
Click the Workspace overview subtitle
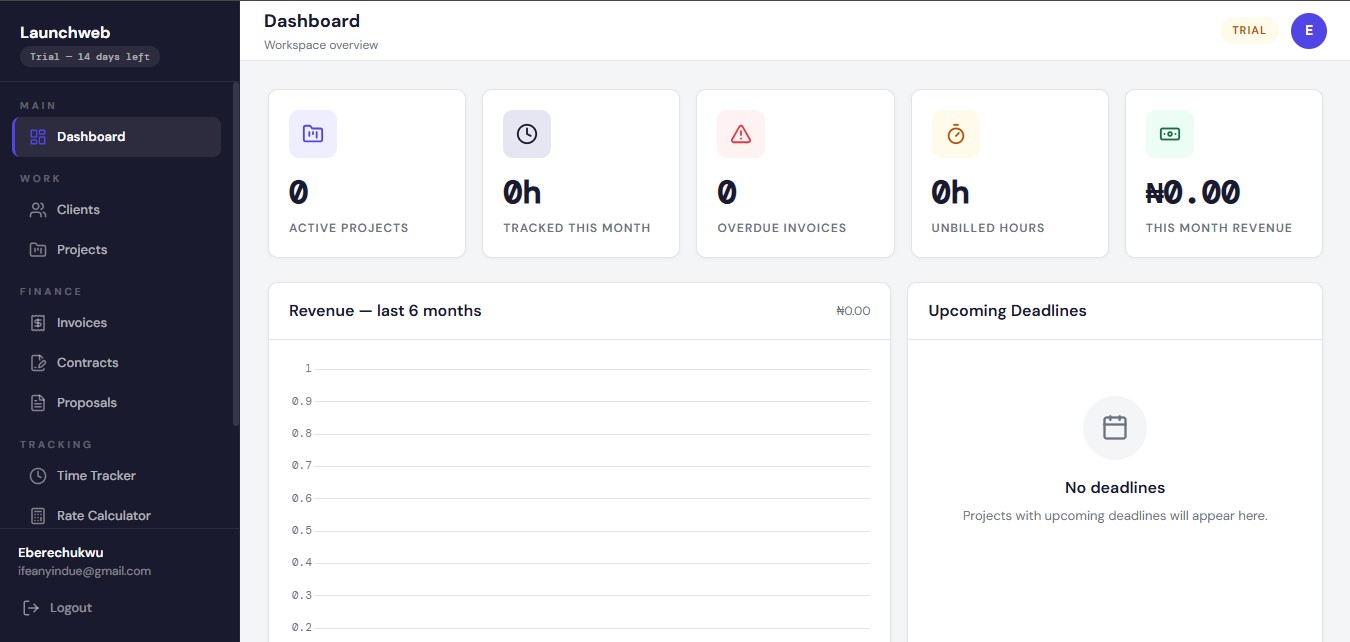(321, 45)
